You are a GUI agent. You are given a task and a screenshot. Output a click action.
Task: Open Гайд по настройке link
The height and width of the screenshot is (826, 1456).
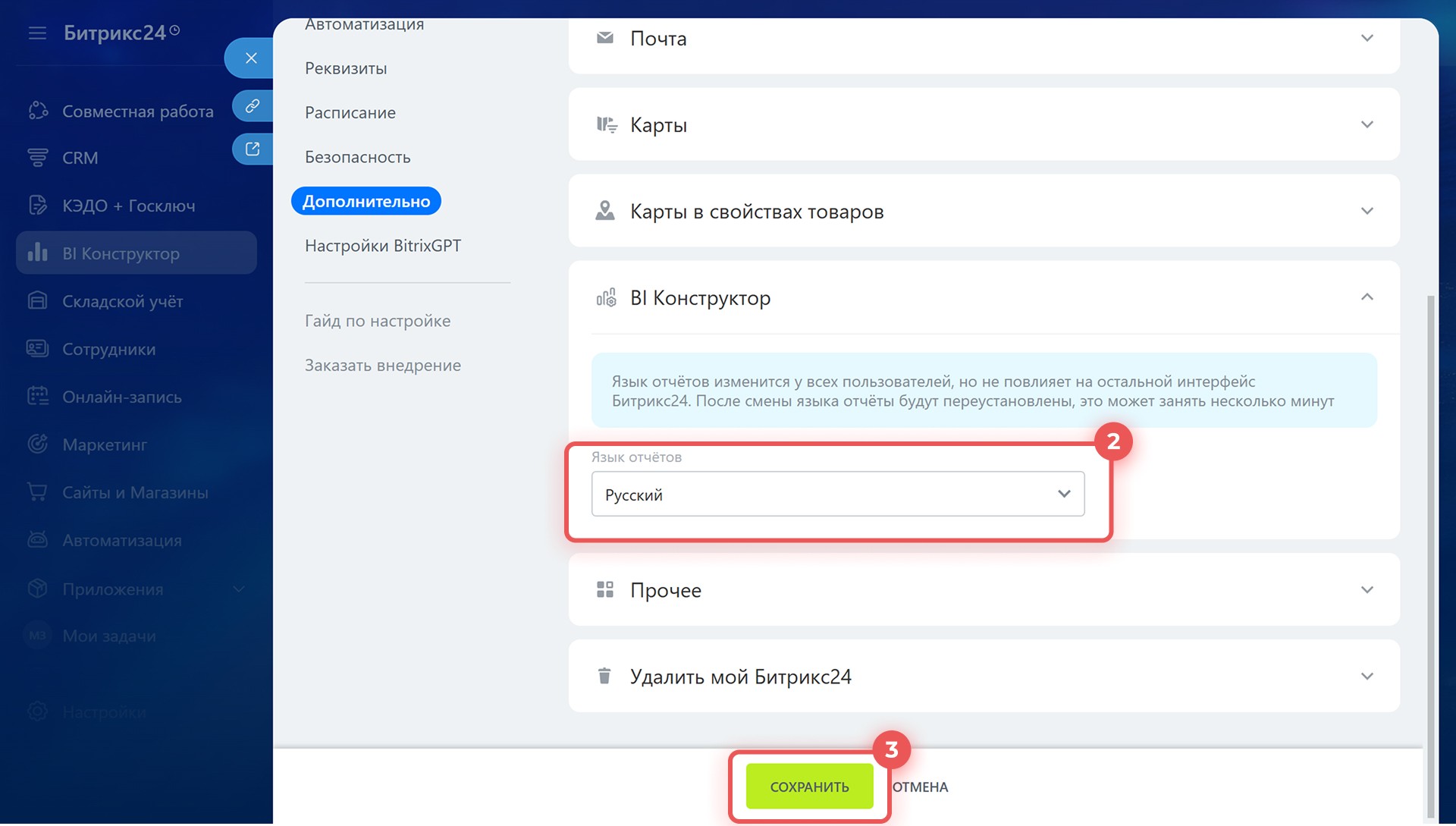(377, 321)
